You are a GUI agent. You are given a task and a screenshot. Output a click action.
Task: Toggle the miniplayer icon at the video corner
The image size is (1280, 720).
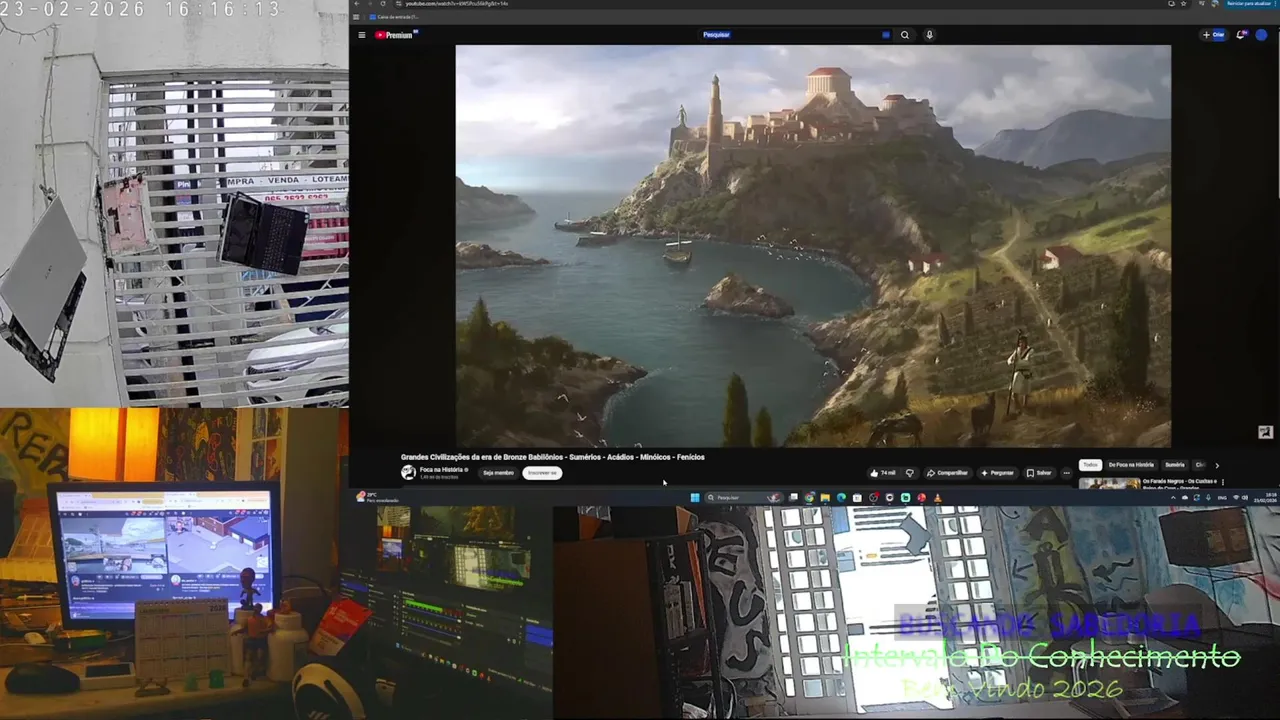pyautogui.click(x=1265, y=432)
